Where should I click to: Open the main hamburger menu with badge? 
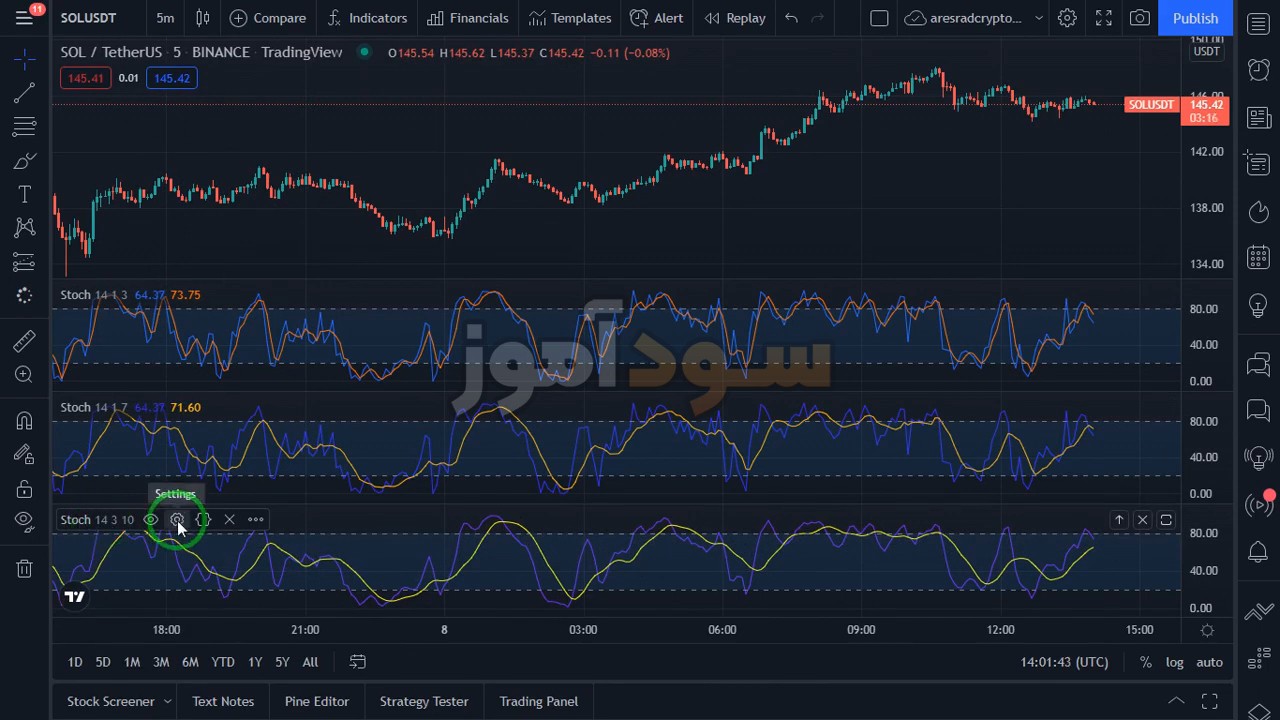[x=24, y=18]
